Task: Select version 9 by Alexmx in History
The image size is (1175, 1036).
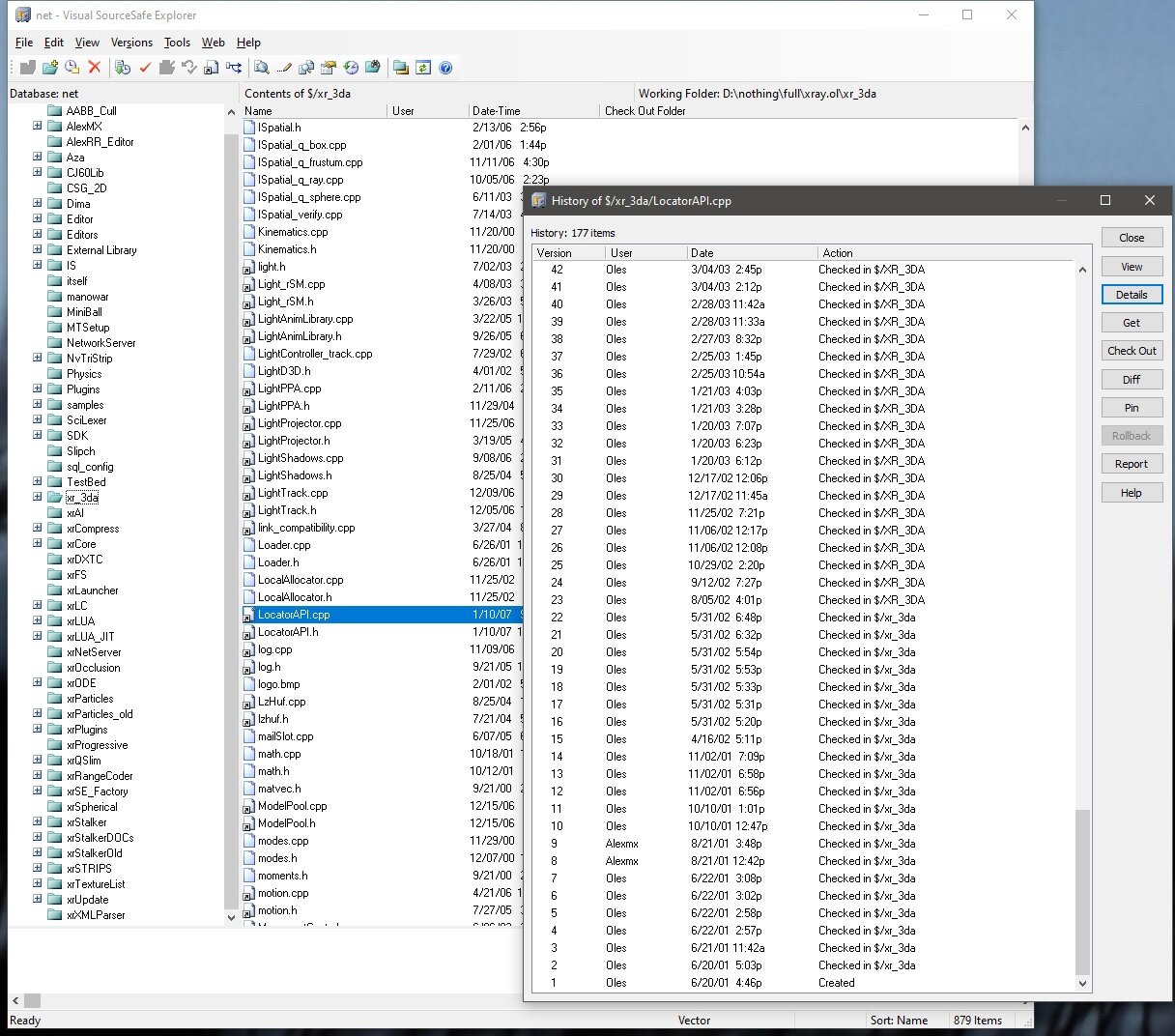Action: click(804, 844)
